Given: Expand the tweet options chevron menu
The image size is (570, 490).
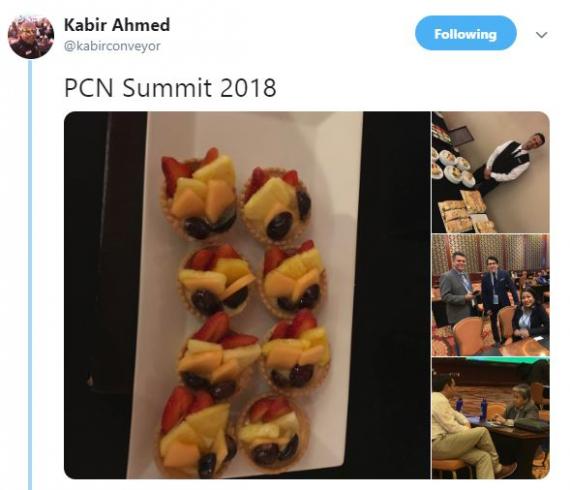Looking at the screenshot, I should (541, 35).
